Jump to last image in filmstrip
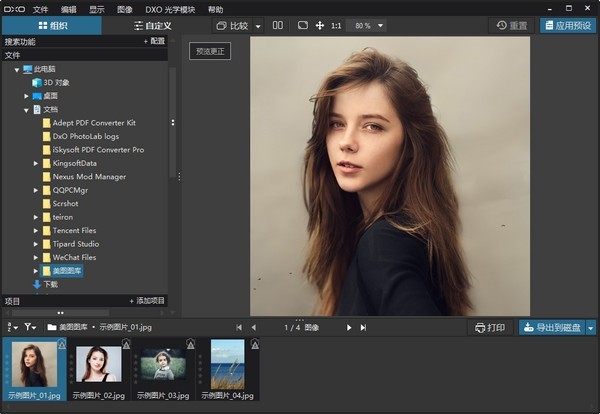This screenshot has width=600, height=414. (363, 327)
